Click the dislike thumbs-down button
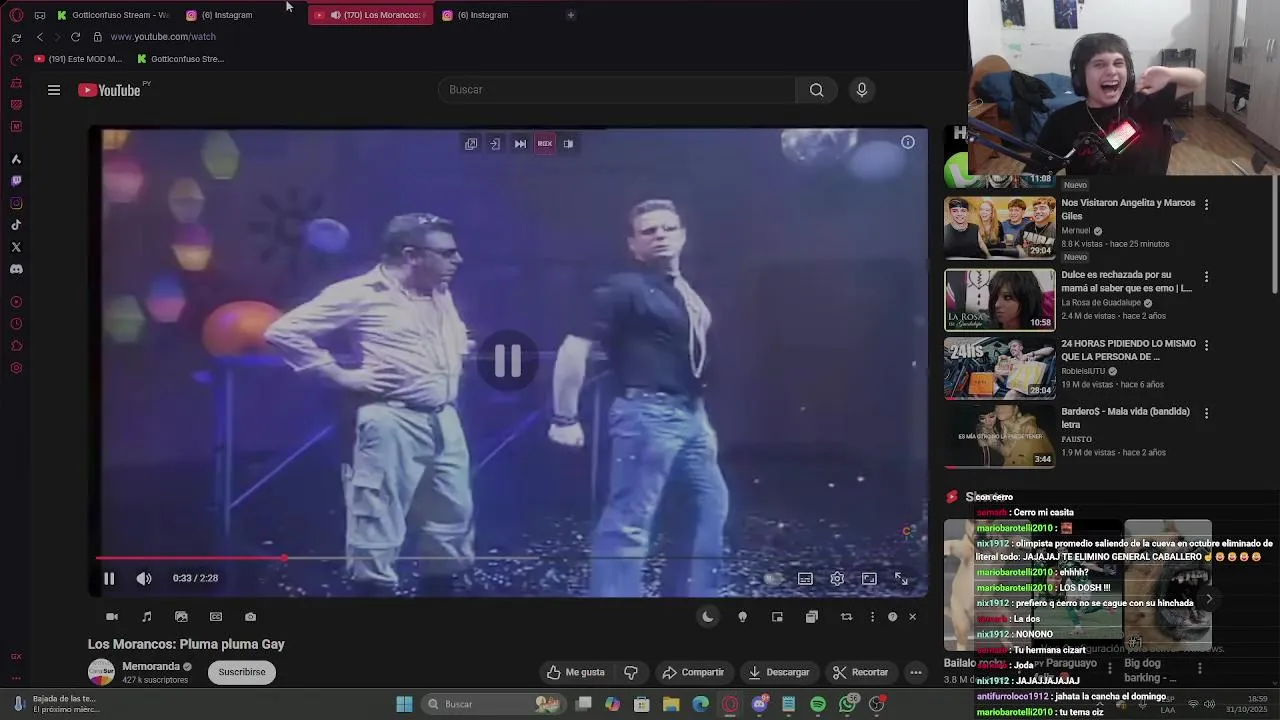The image size is (1280, 720). tap(631, 672)
